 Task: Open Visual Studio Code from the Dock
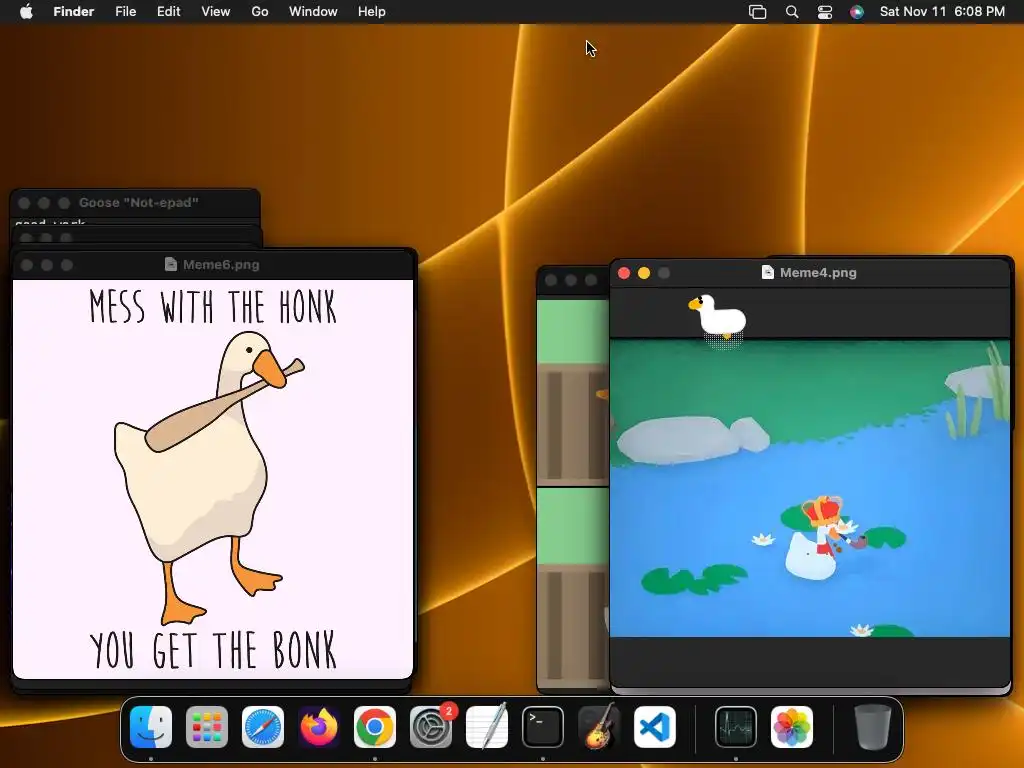point(655,727)
